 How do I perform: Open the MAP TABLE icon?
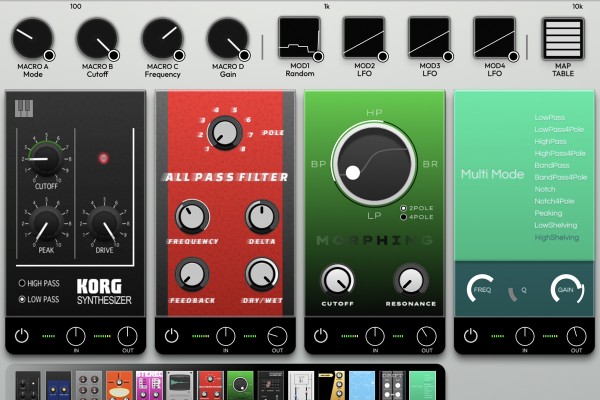tap(562, 39)
